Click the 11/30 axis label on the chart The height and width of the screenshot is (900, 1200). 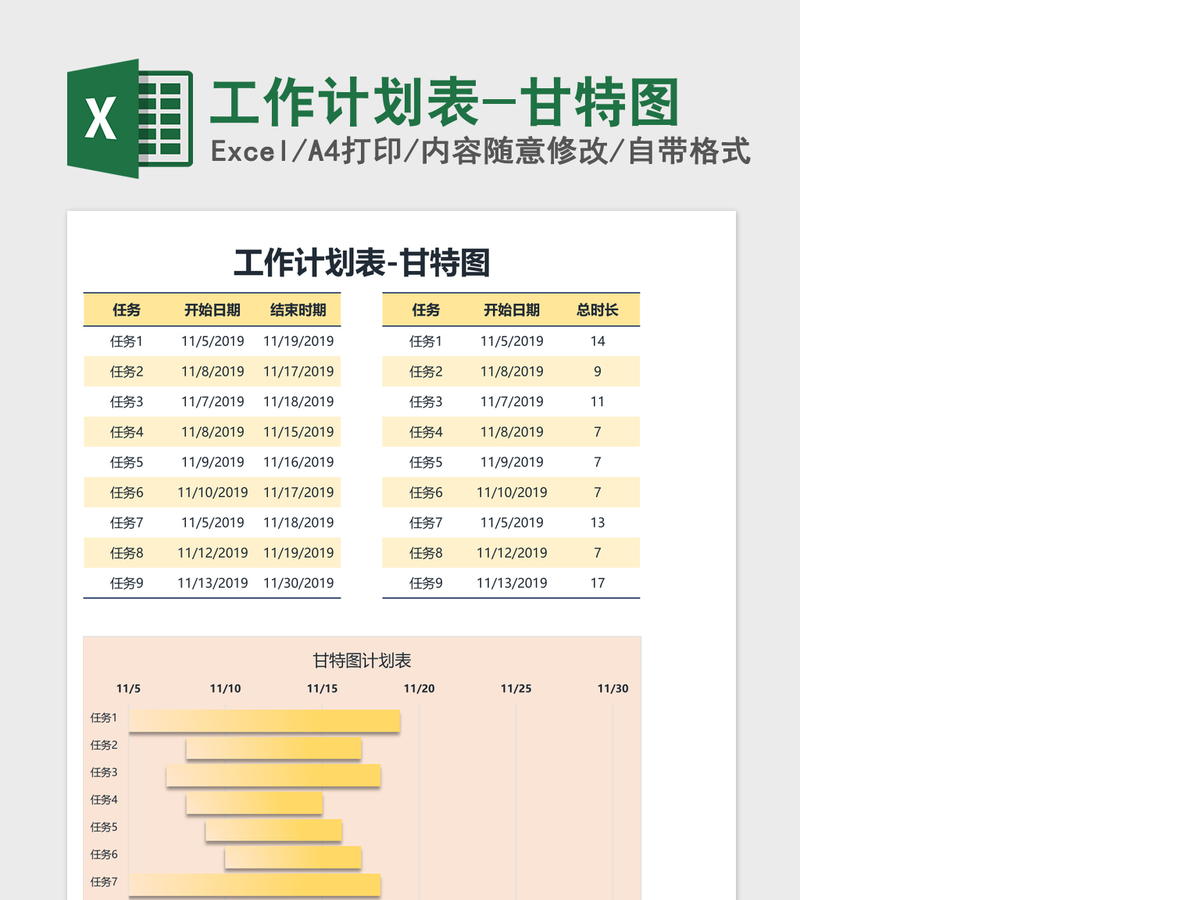click(613, 689)
